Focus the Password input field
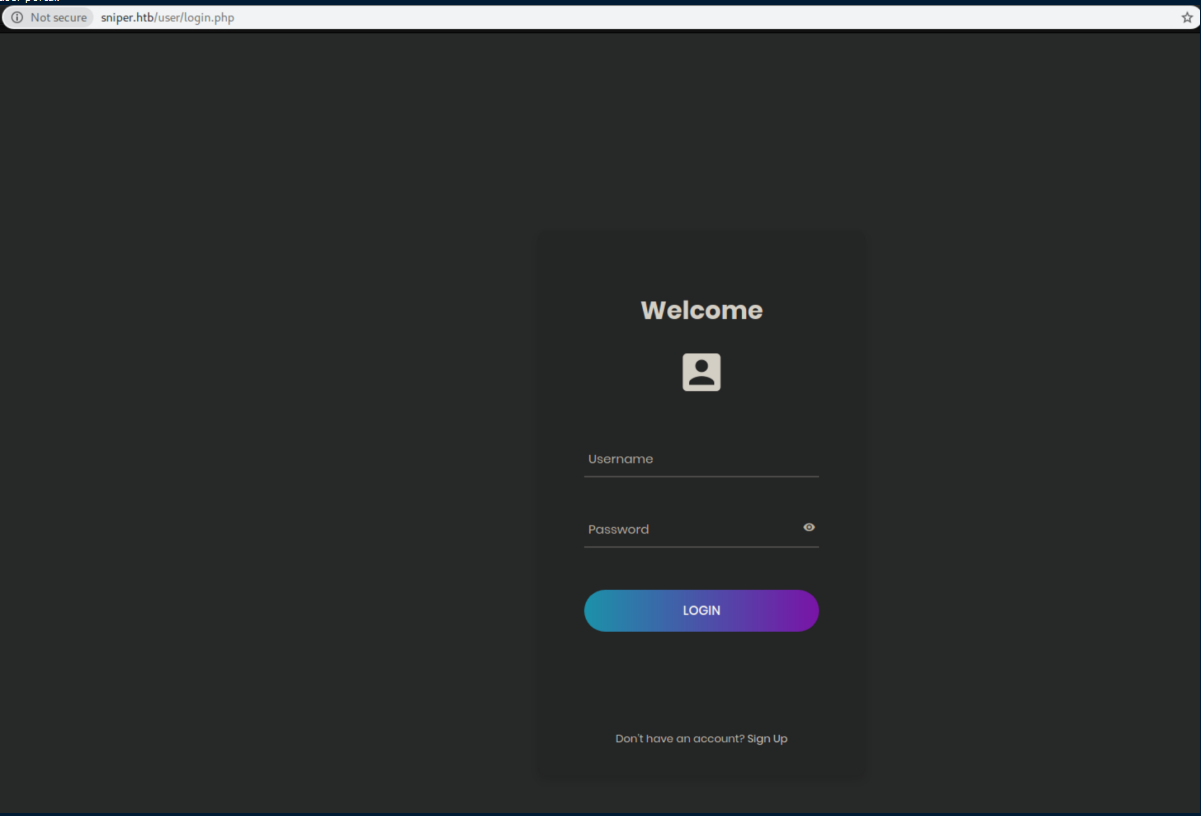 [690, 529]
